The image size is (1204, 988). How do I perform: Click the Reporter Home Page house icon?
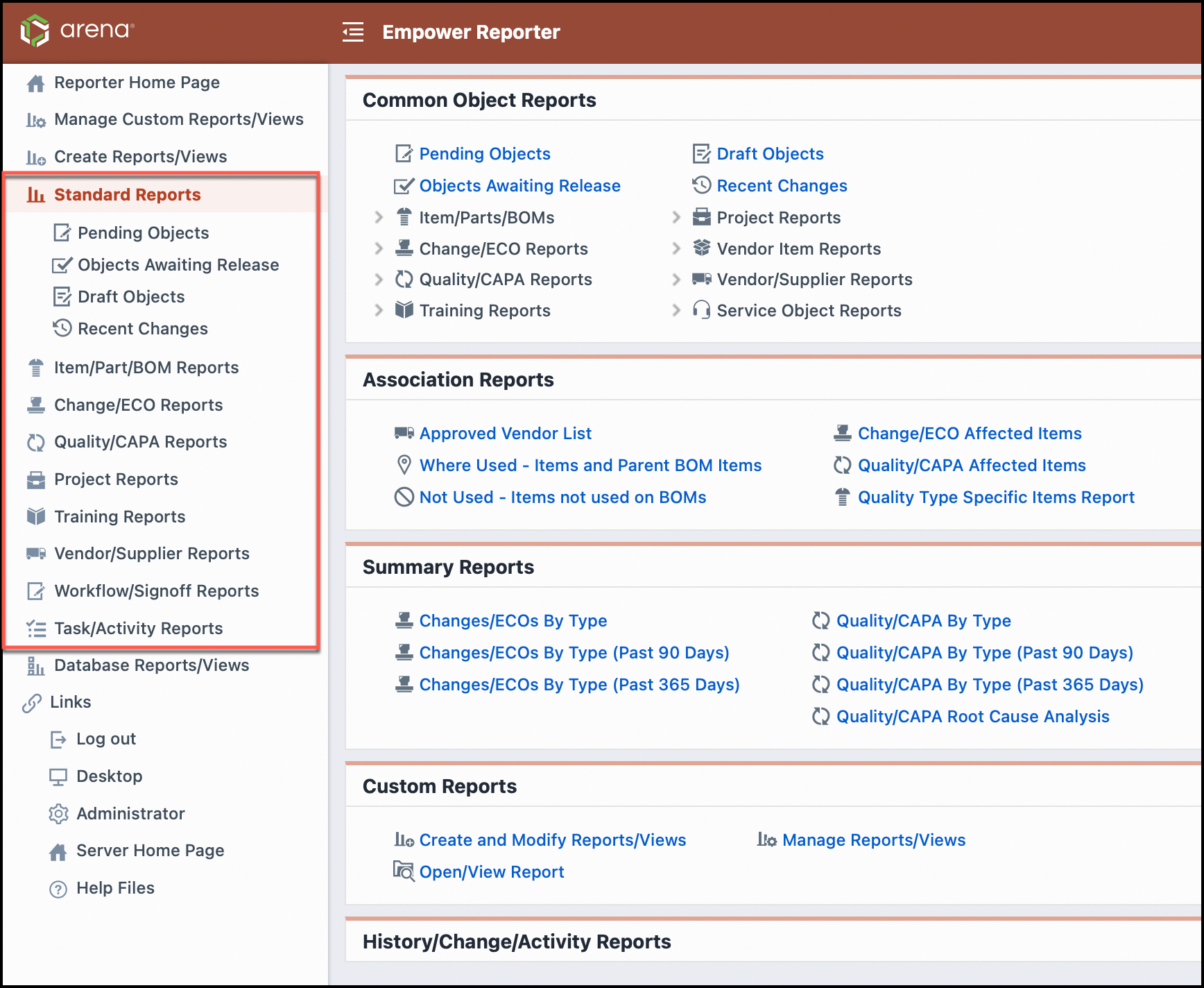click(x=35, y=83)
